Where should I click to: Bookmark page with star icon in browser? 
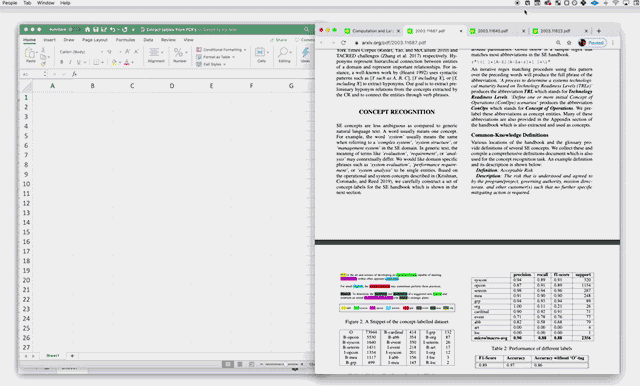569,42
